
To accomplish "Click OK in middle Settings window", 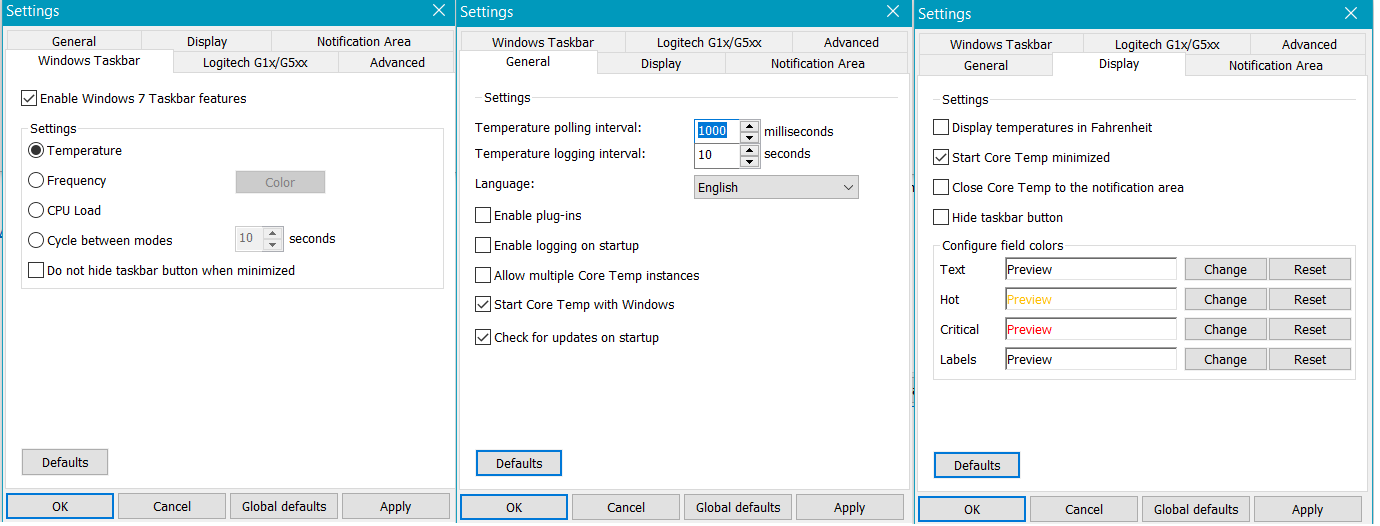I will (x=514, y=507).
